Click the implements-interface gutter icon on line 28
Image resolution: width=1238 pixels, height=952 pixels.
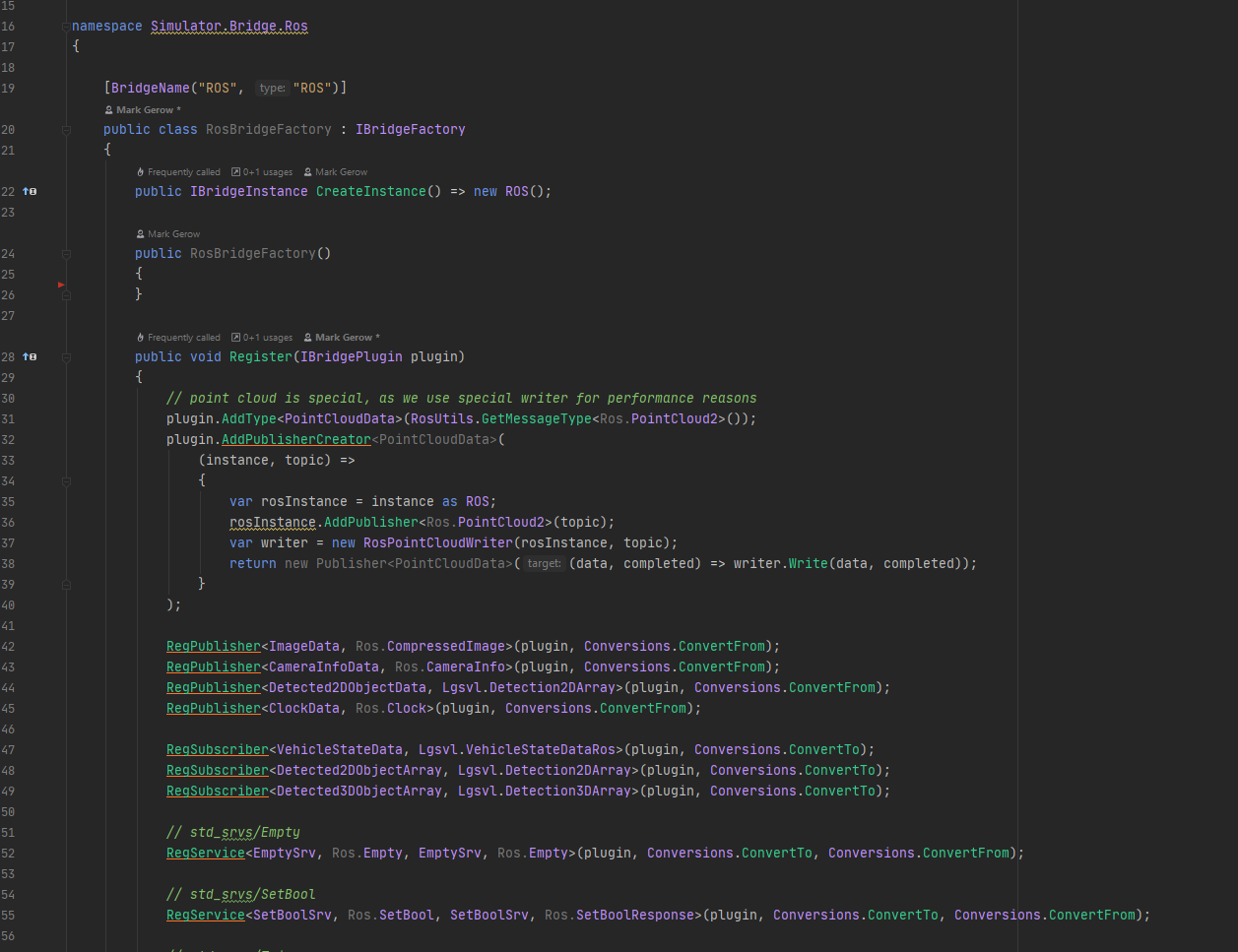point(30,356)
